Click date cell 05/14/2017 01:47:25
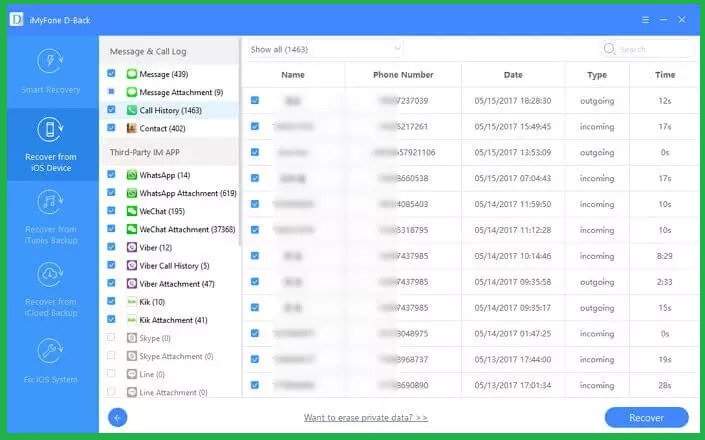This screenshot has height=440, width=705. (x=513, y=333)
